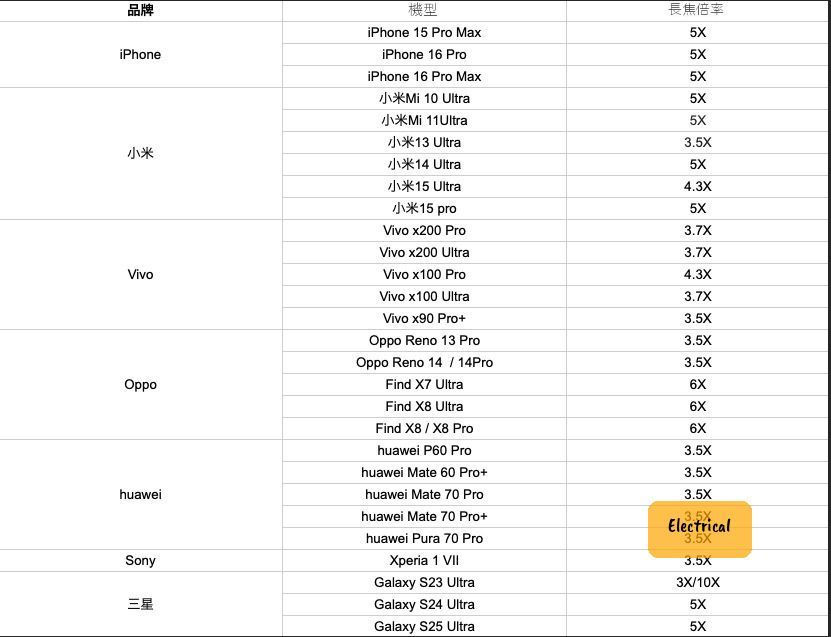
Task: Select the iPhone brand cell
Action: tap(140, 54)
